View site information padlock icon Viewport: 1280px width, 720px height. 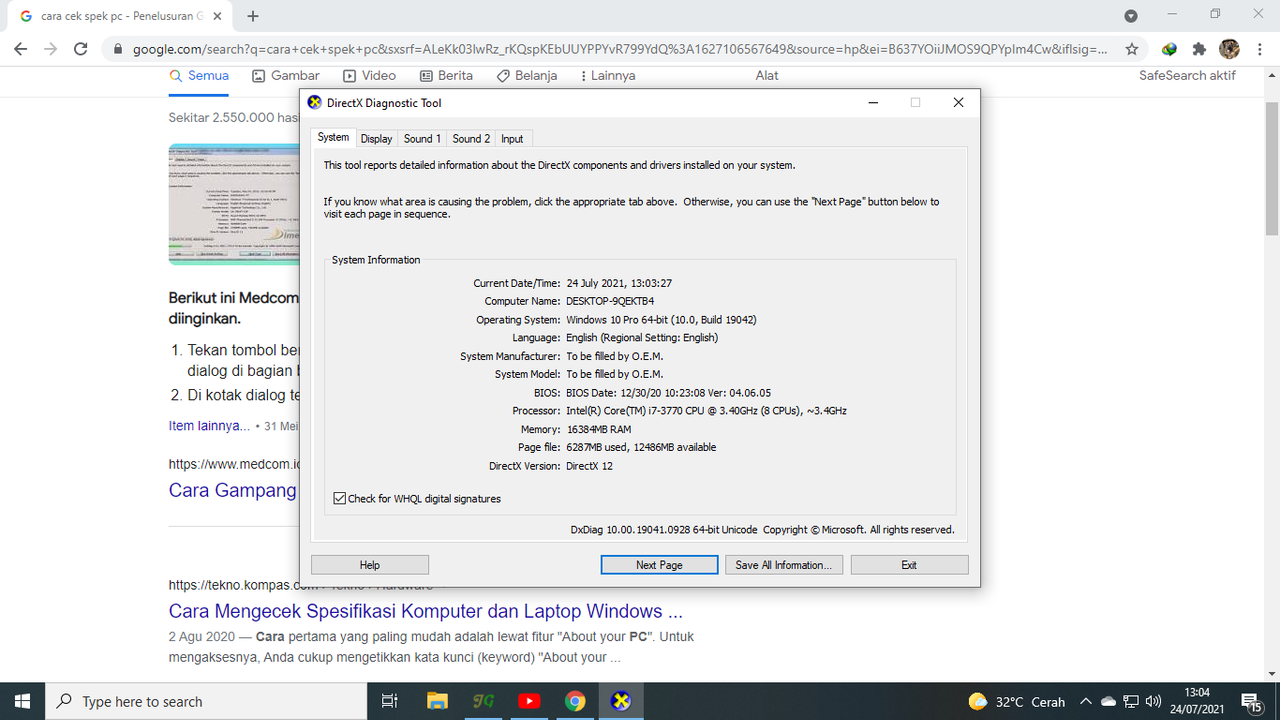click(x=118, y=49)
